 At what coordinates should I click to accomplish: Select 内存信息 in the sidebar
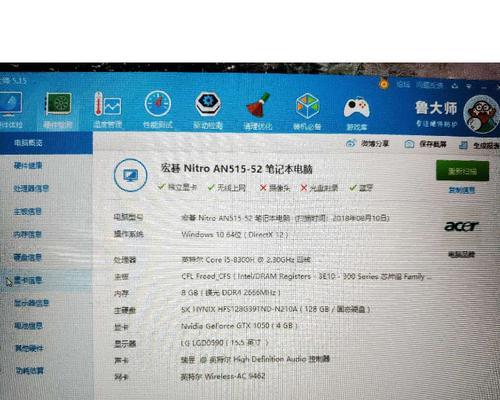(x=27, y=234)
